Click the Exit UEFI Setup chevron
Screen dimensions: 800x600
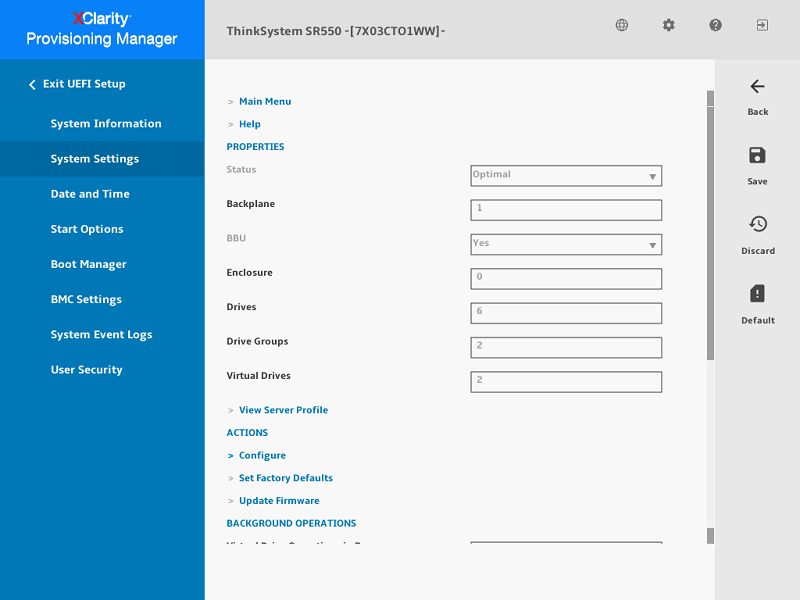point(32,84)
